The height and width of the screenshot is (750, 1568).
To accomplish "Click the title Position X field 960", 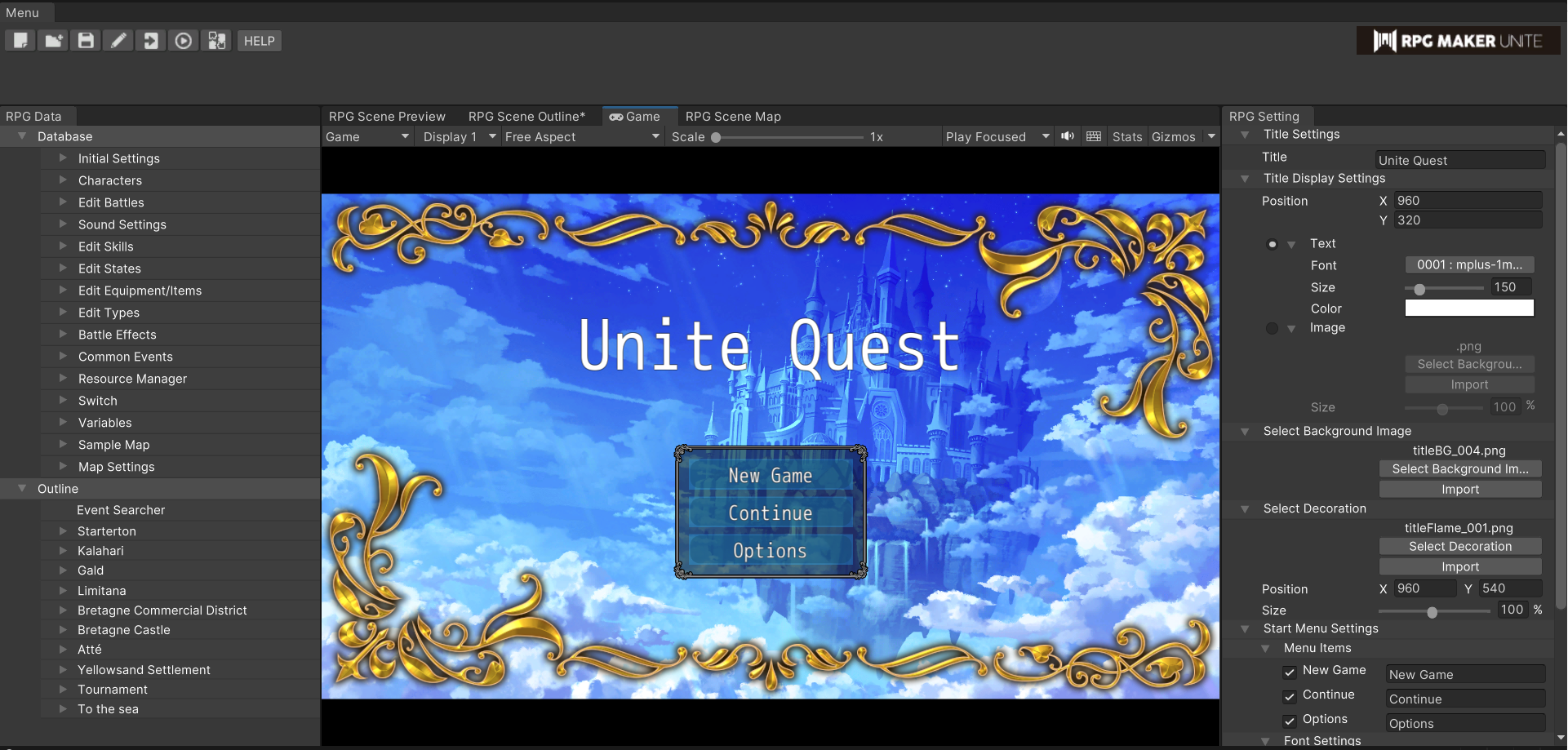I will 1468,201.
